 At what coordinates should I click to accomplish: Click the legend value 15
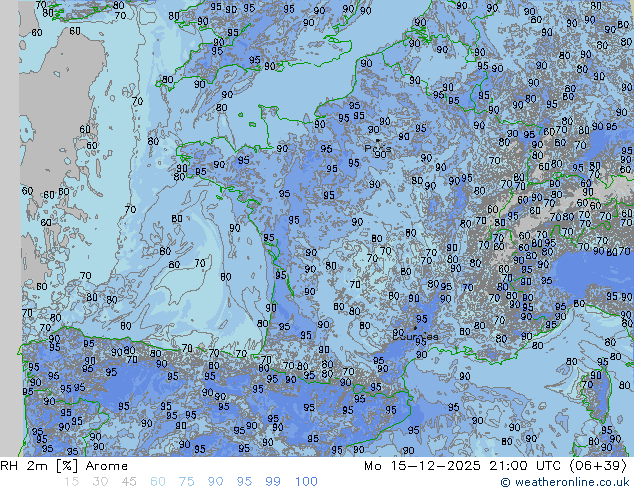pos(71,482)
